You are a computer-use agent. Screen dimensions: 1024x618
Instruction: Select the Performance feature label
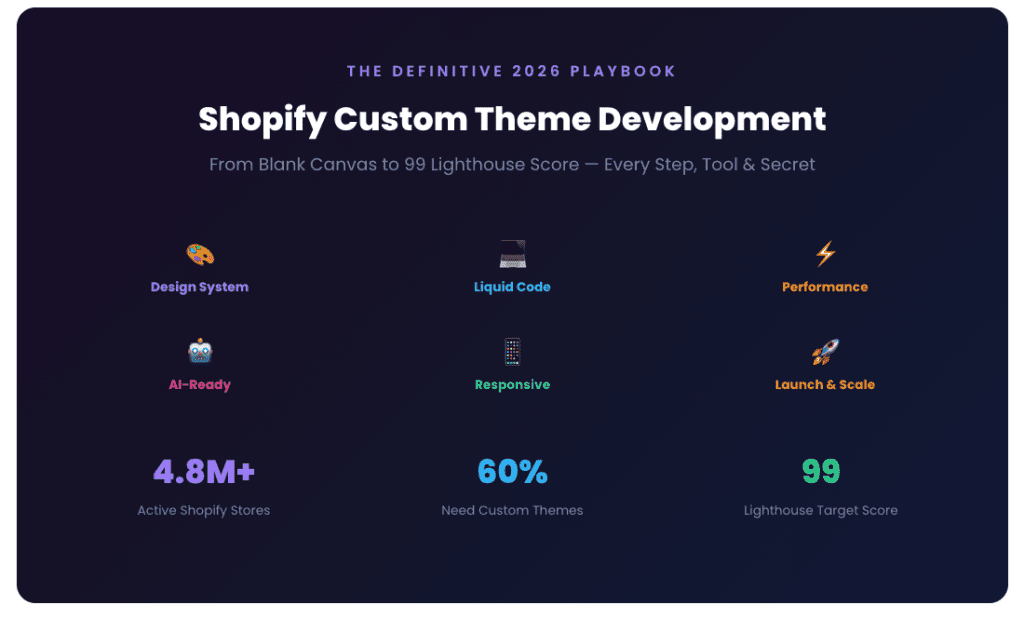(825, 286)
